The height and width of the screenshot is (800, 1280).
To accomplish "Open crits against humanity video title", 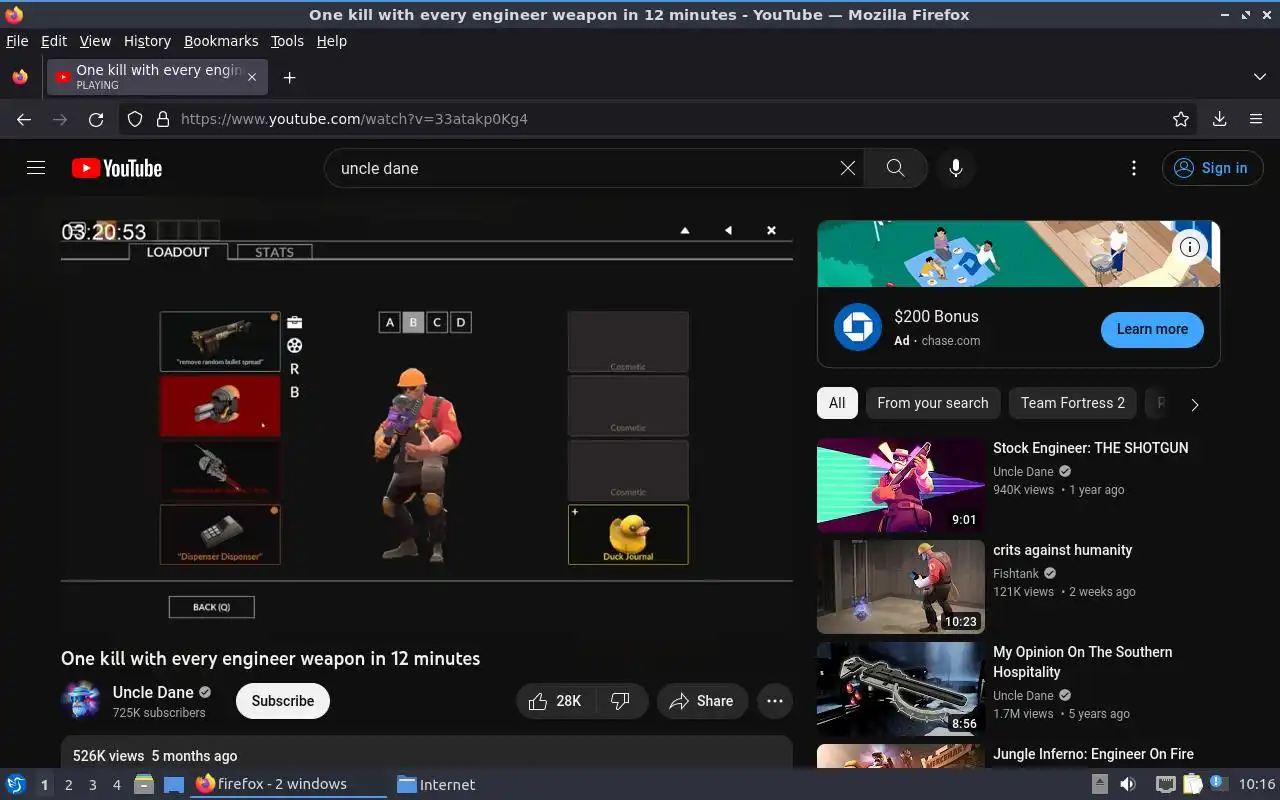I will 1062,550.
